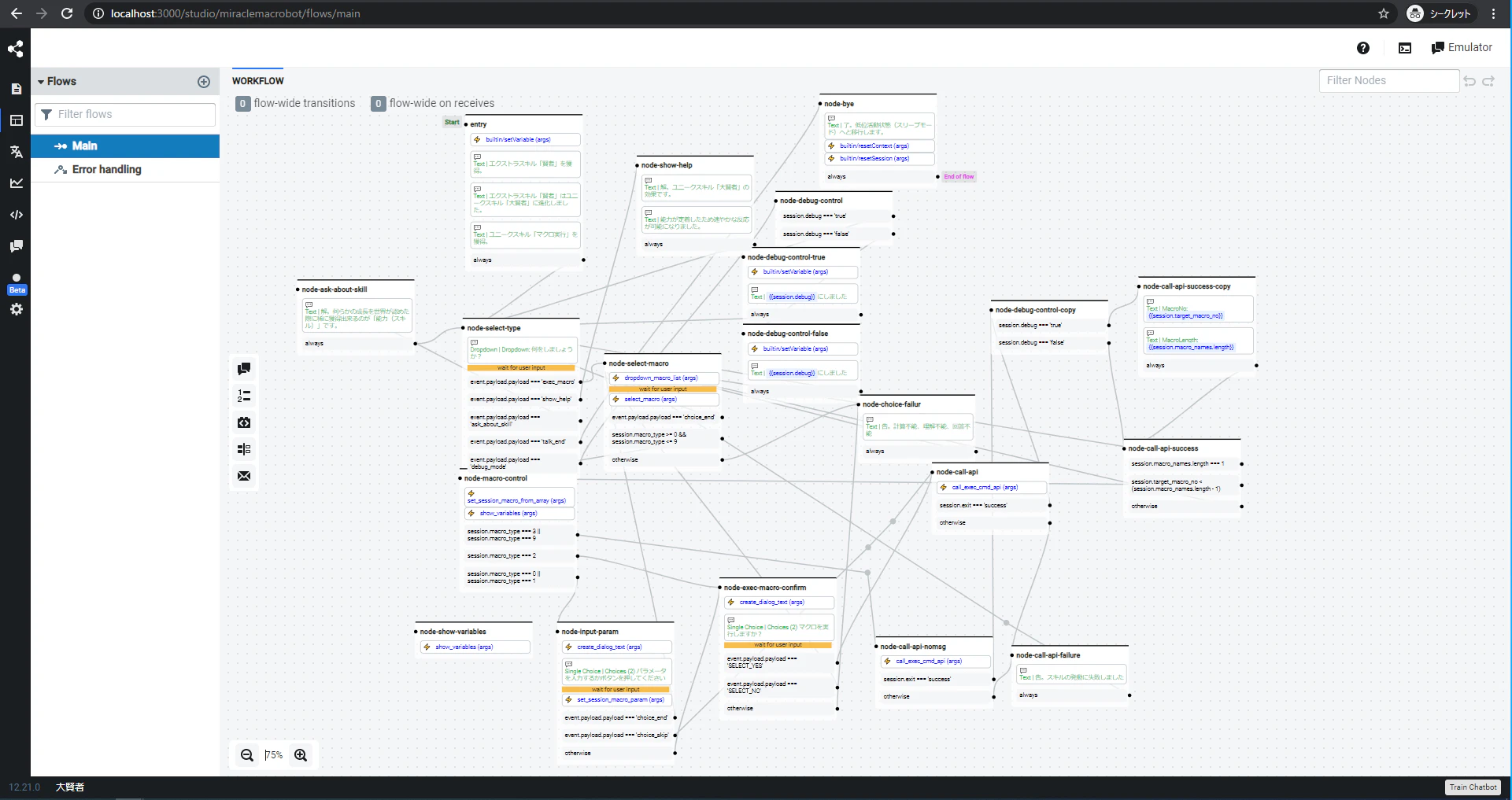Open the help question mark icon
Screen dimensions: 1512x800
(x=1363, y=48)
